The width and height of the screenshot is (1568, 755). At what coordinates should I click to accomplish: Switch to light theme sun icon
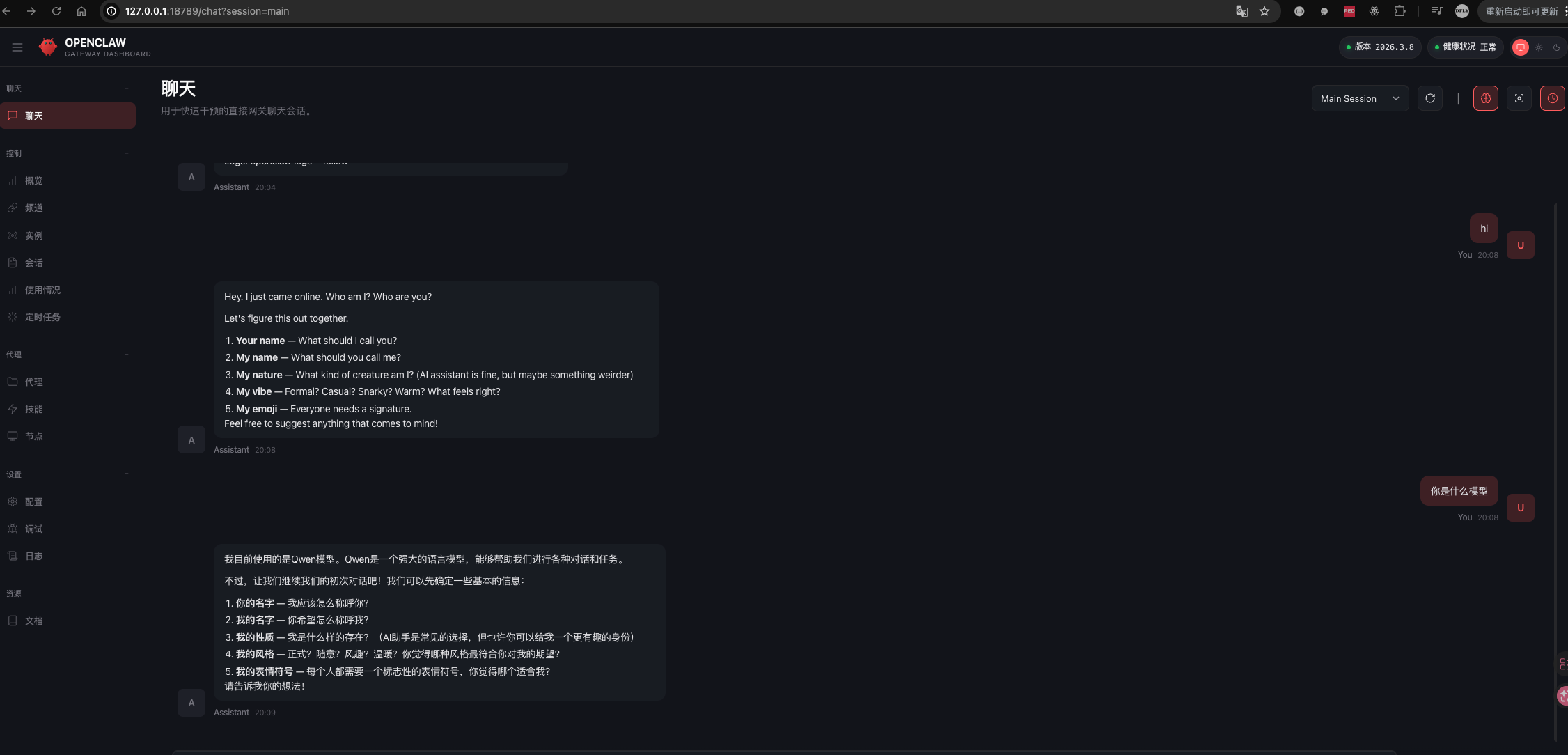pos(1539,47)
